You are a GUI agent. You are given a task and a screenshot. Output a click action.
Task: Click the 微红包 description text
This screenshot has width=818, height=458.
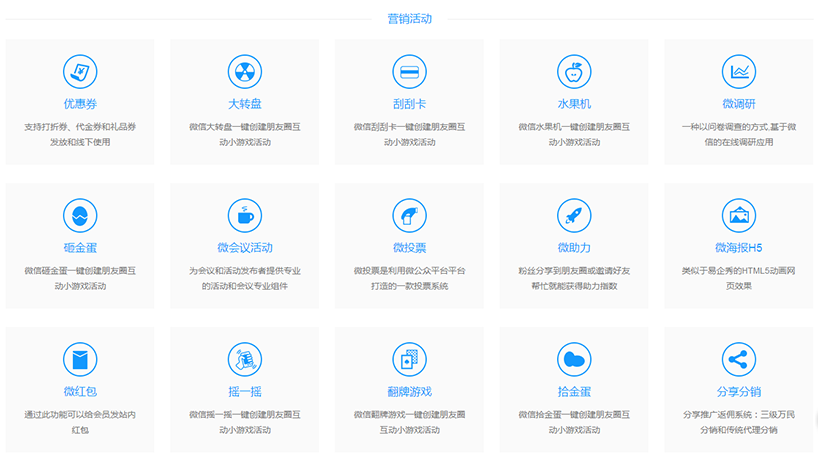80,422
